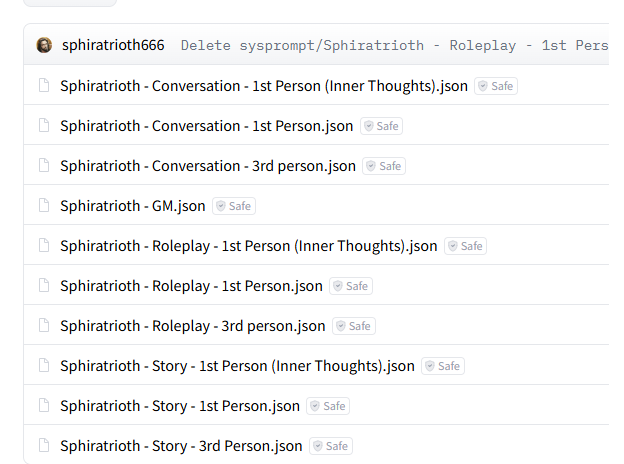Click file icon for Story - 3rd Person.json
The image size is (624, 464).
click(x=44, y=446)
